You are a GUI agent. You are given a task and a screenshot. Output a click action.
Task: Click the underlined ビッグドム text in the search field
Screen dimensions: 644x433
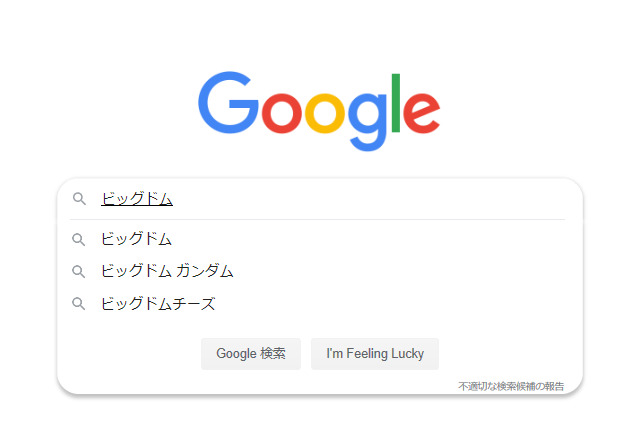pyautogui.click(x=137, y=199)
